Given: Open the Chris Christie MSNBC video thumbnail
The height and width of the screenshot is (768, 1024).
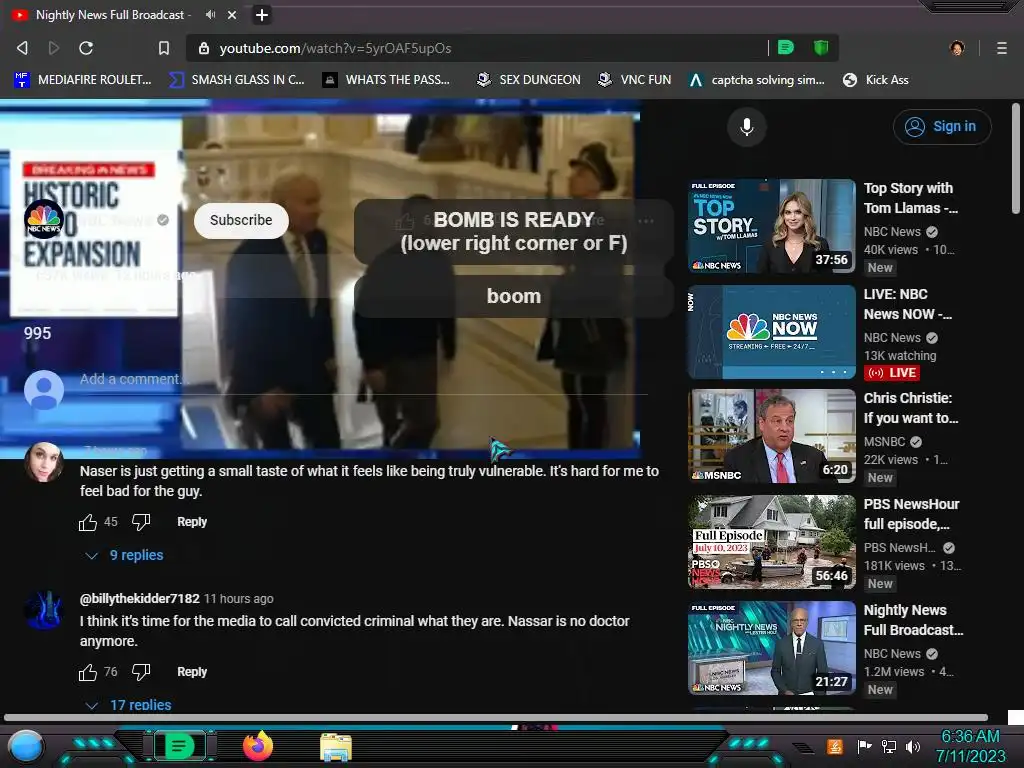Looking at the screenshot, I should click(x=772, y=436).
